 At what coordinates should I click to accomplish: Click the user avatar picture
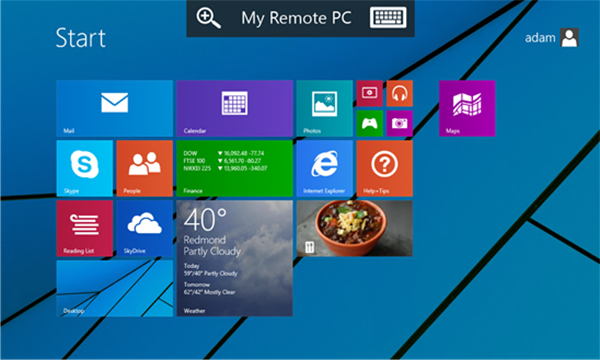[569, 37]
